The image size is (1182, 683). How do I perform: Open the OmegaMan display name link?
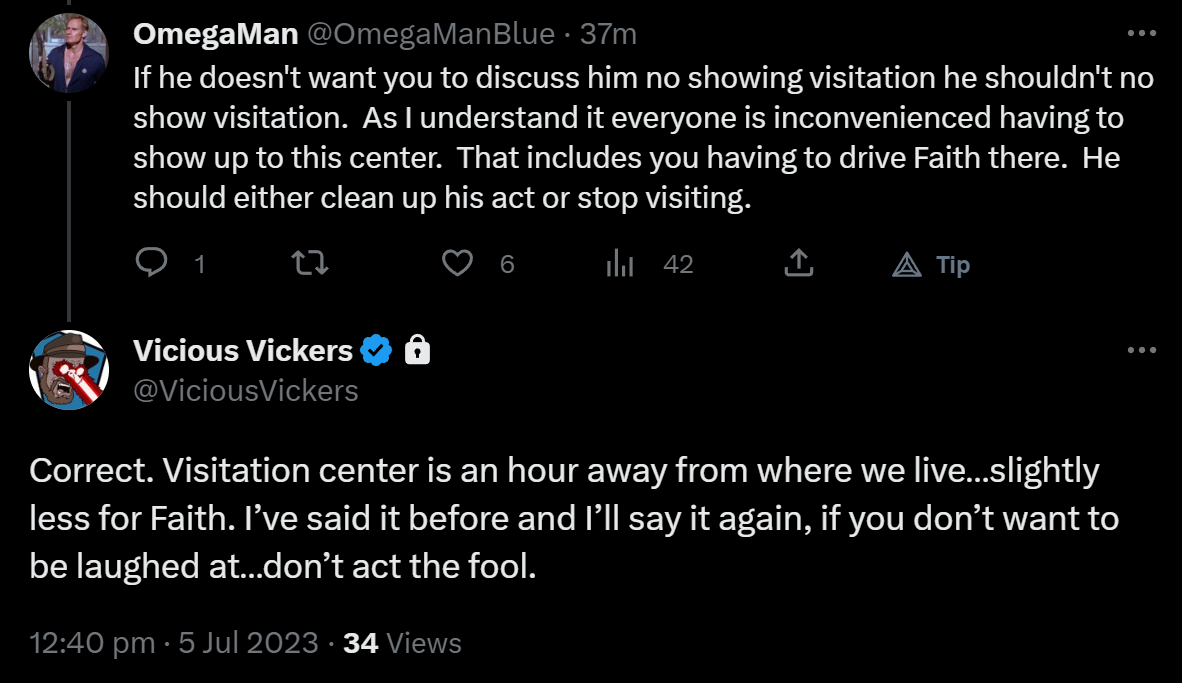point(216,34)
